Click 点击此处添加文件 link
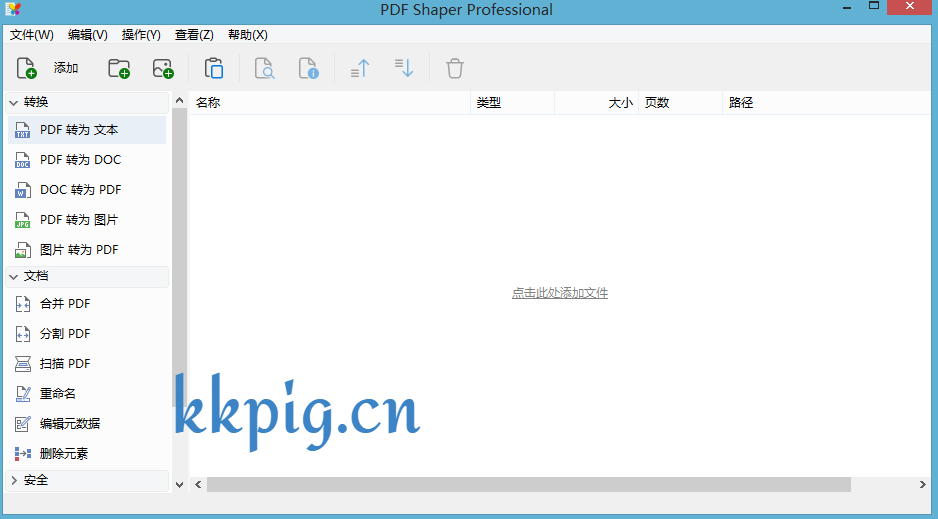The width and height of the screenshot is (938, 519). 560,293
